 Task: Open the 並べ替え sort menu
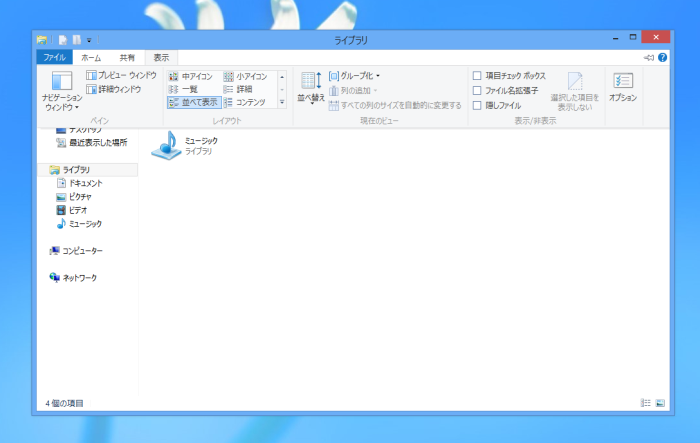311,88
